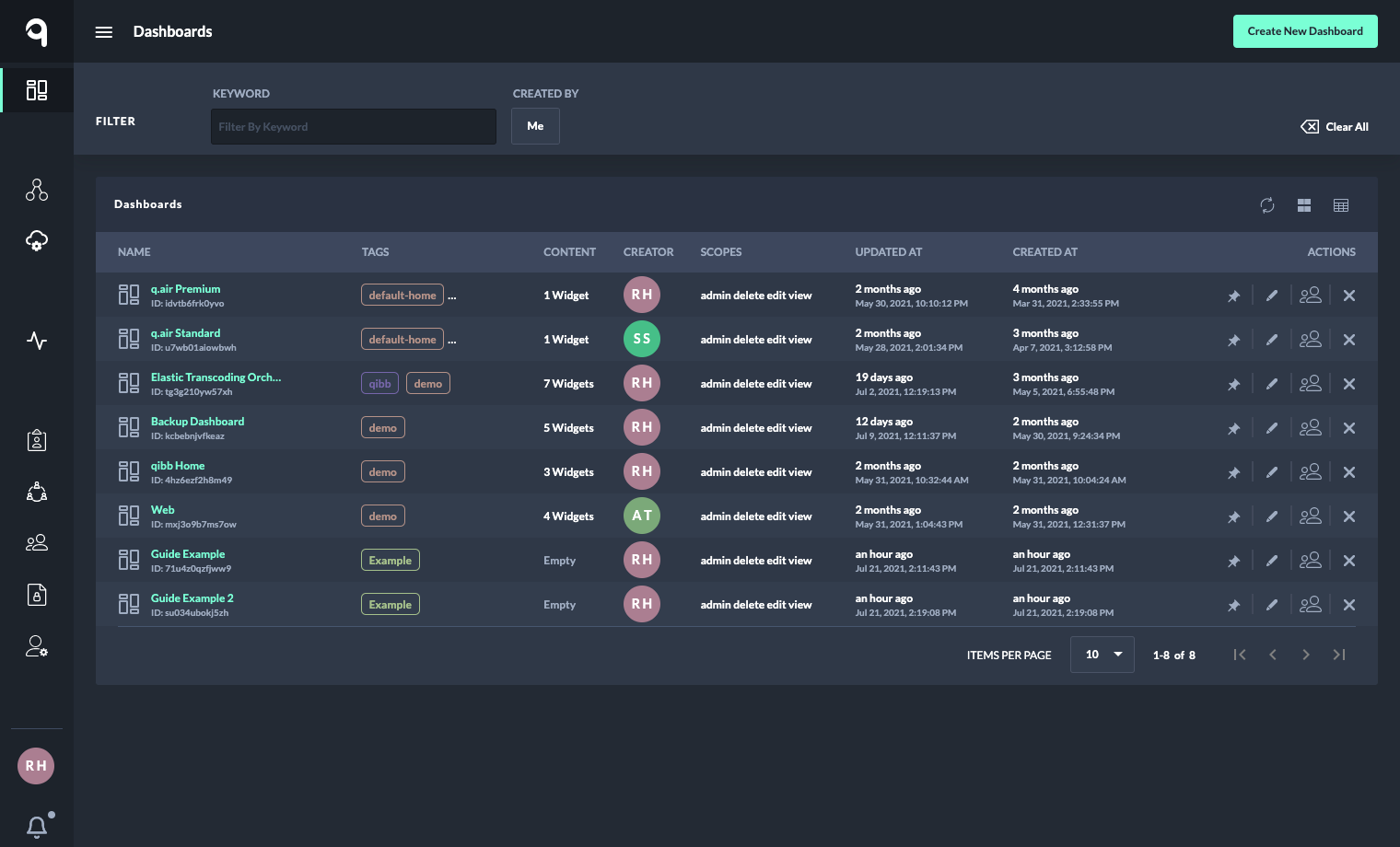Switch to card grid view

(1304, 205)
